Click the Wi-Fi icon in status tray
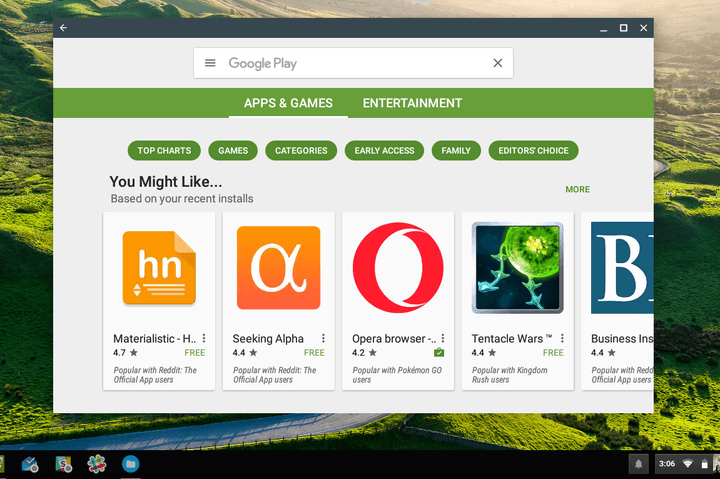This screenshot has width=720, height=479. tap(687, 464)
